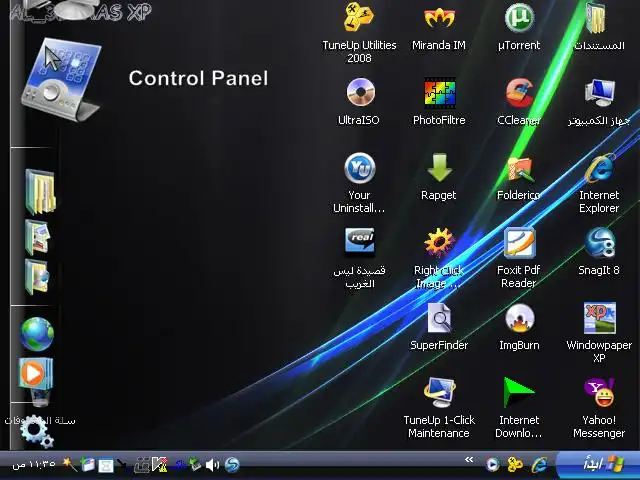The image size is (640, 480).
Task: Open Internet Explorer from the Quick Launch bar
Action: [x=539, y=464]
